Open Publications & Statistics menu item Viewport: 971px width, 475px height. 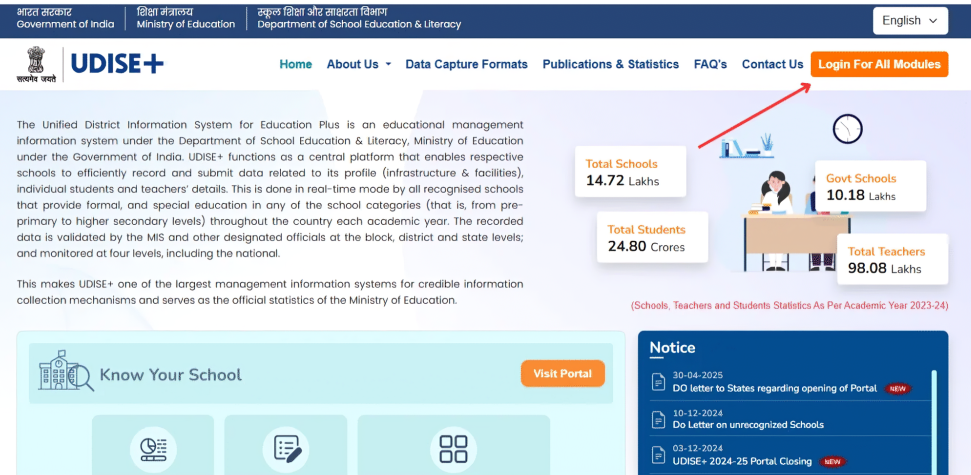(610, 64)
